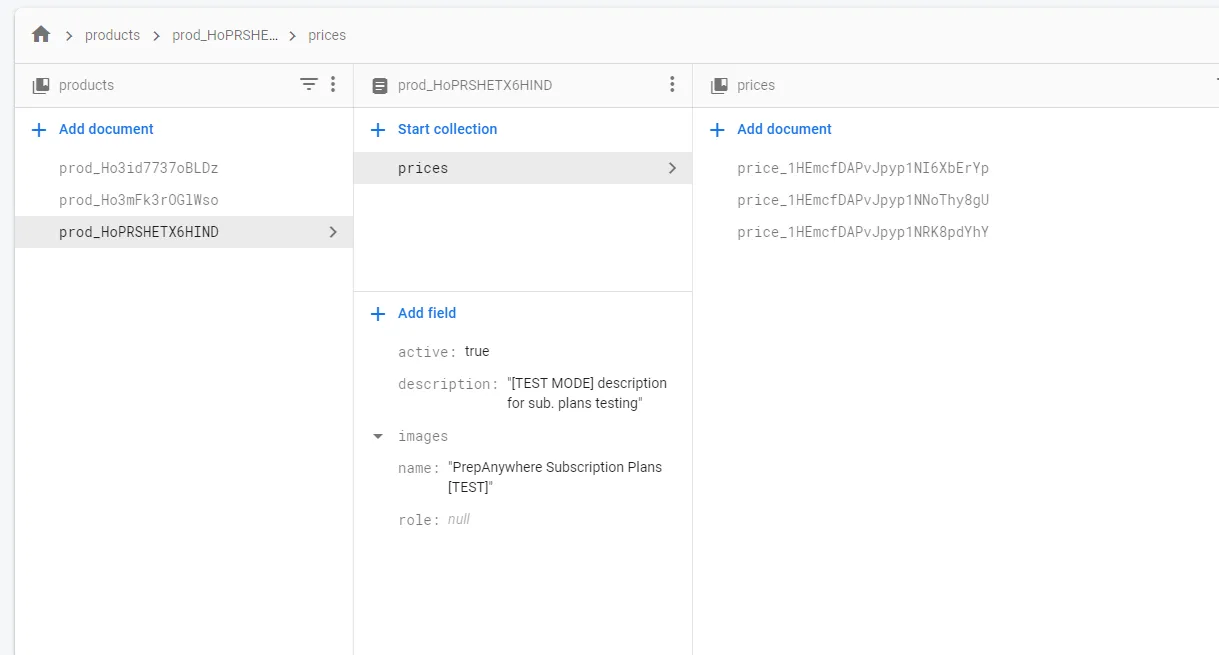Open document prod_Ho3mFk3rOGlWso
Viewport: 1219px width, 655px height.
click(x=138, y=200)
